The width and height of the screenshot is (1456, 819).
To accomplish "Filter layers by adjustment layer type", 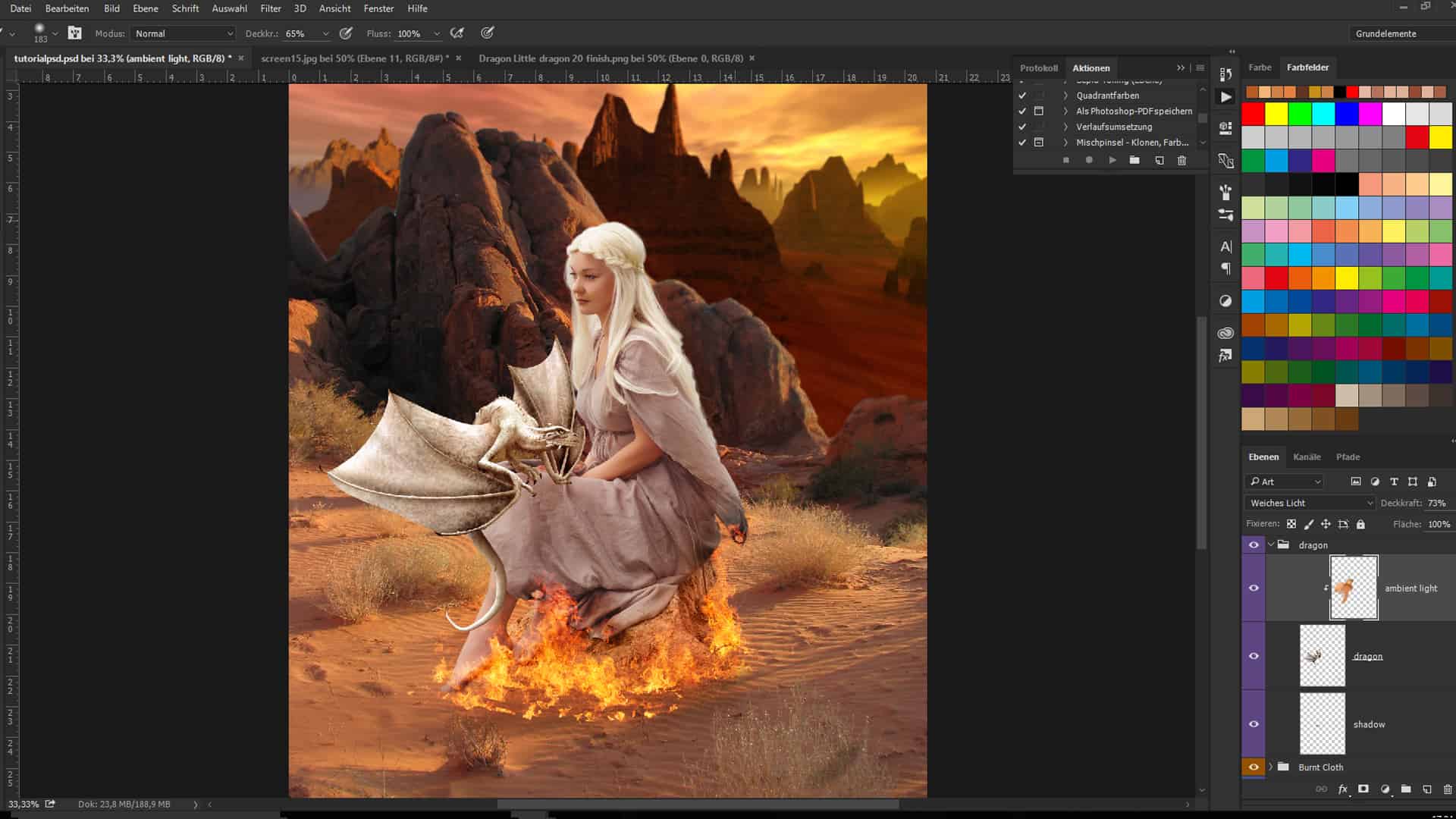I will (1375, 482).
